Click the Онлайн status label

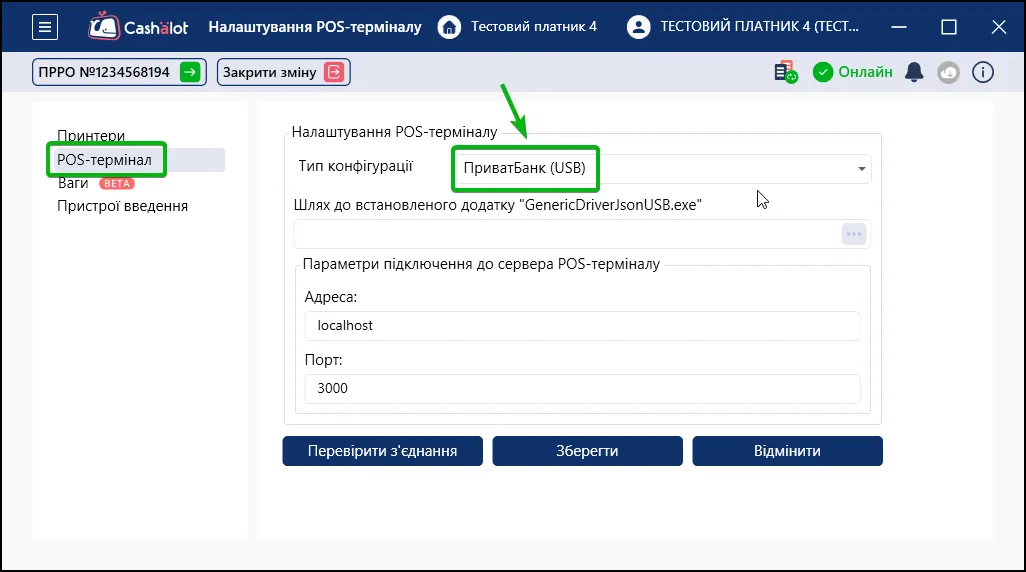pos(865,72)
